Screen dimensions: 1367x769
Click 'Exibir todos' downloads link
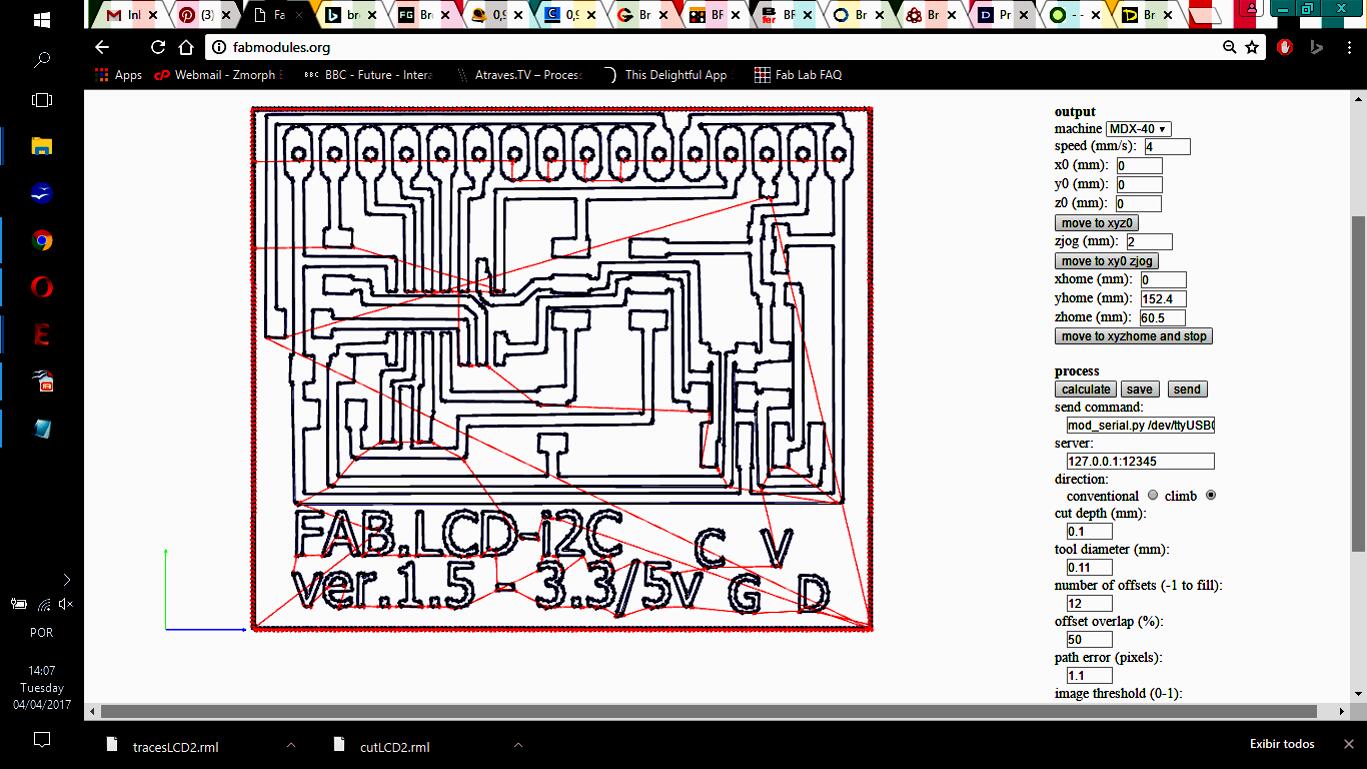[x=1282, y=744]
